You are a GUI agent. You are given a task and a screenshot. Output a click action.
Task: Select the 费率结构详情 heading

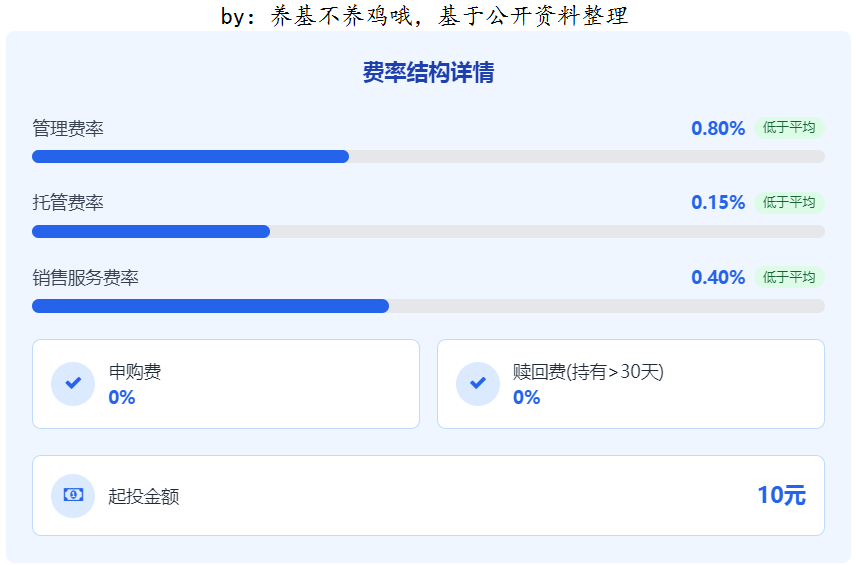pyautogui.click(x=428, y=73)
